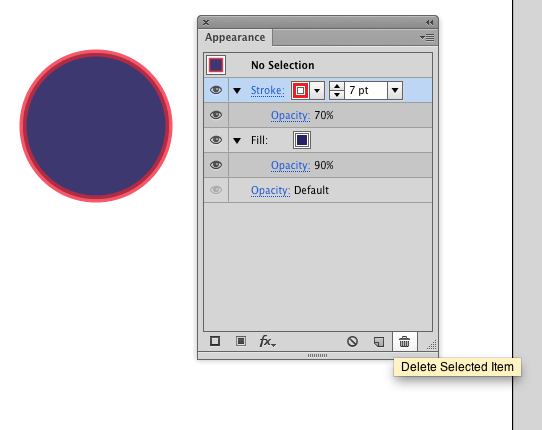Collapse the panel with double-arrow icon
The image size is (542, 430).
coord(429,22)
